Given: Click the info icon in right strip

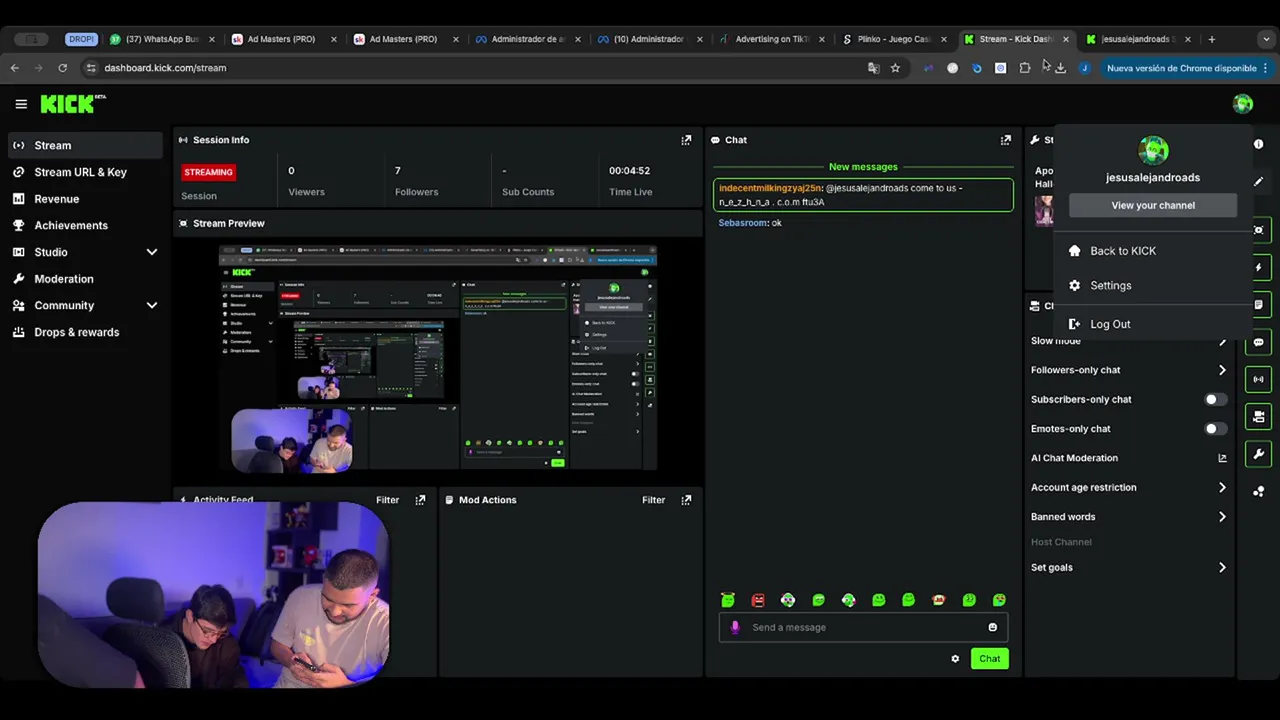Looking at the screenshot, I should [x=1259, y=144].
